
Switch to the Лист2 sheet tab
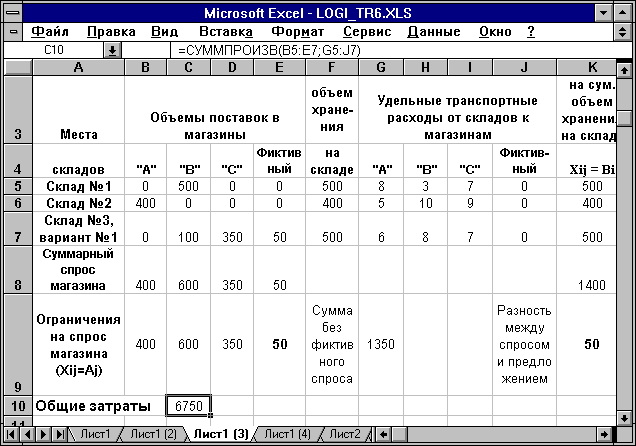(x=345, y=434)
